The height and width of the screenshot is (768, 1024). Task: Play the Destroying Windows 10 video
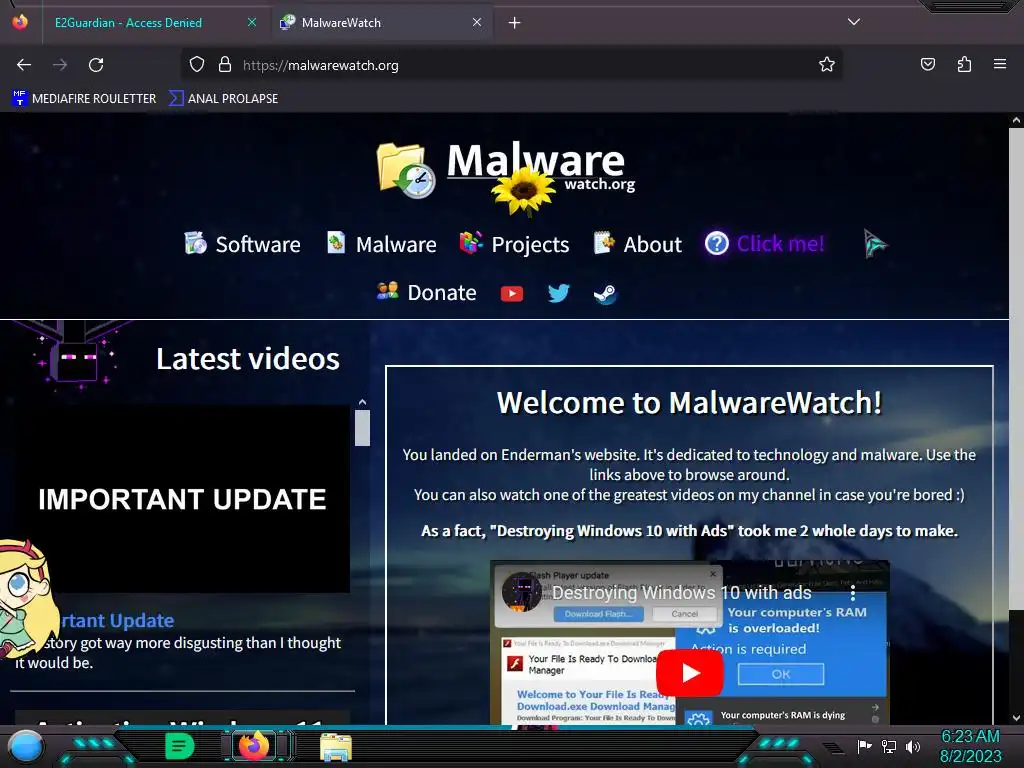tap(690, 673)
